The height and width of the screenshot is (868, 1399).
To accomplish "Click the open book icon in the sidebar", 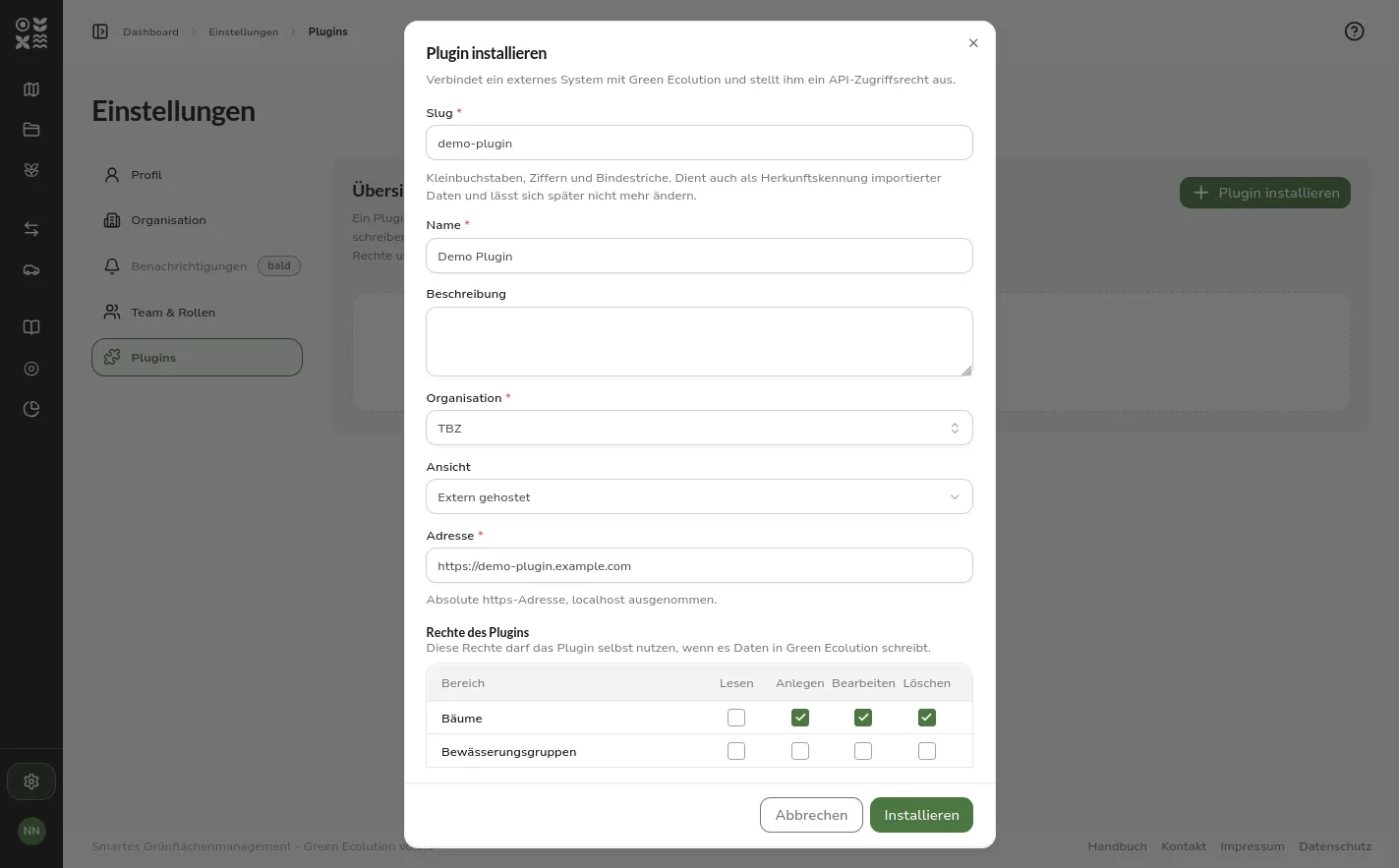I will click(31, 327).
